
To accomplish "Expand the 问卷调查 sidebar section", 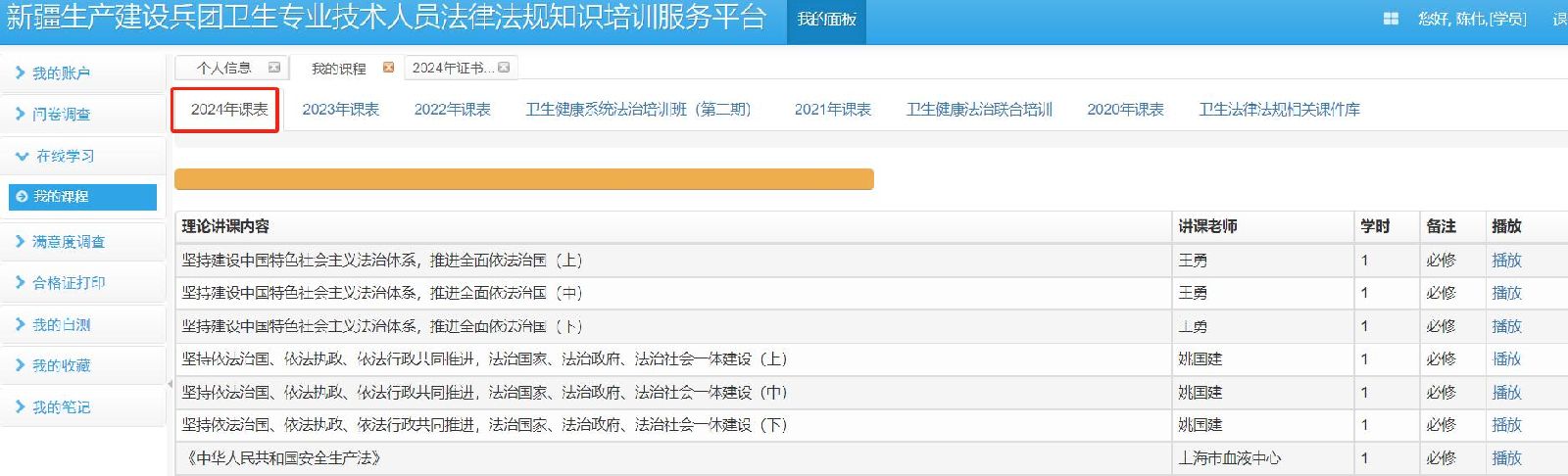I will (61, 115).
